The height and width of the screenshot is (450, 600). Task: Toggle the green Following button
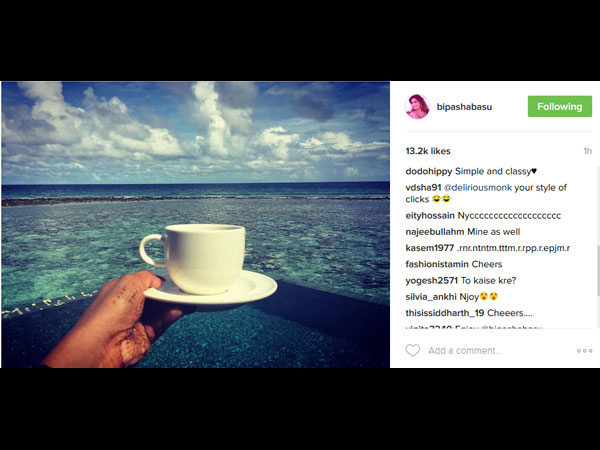559,106
